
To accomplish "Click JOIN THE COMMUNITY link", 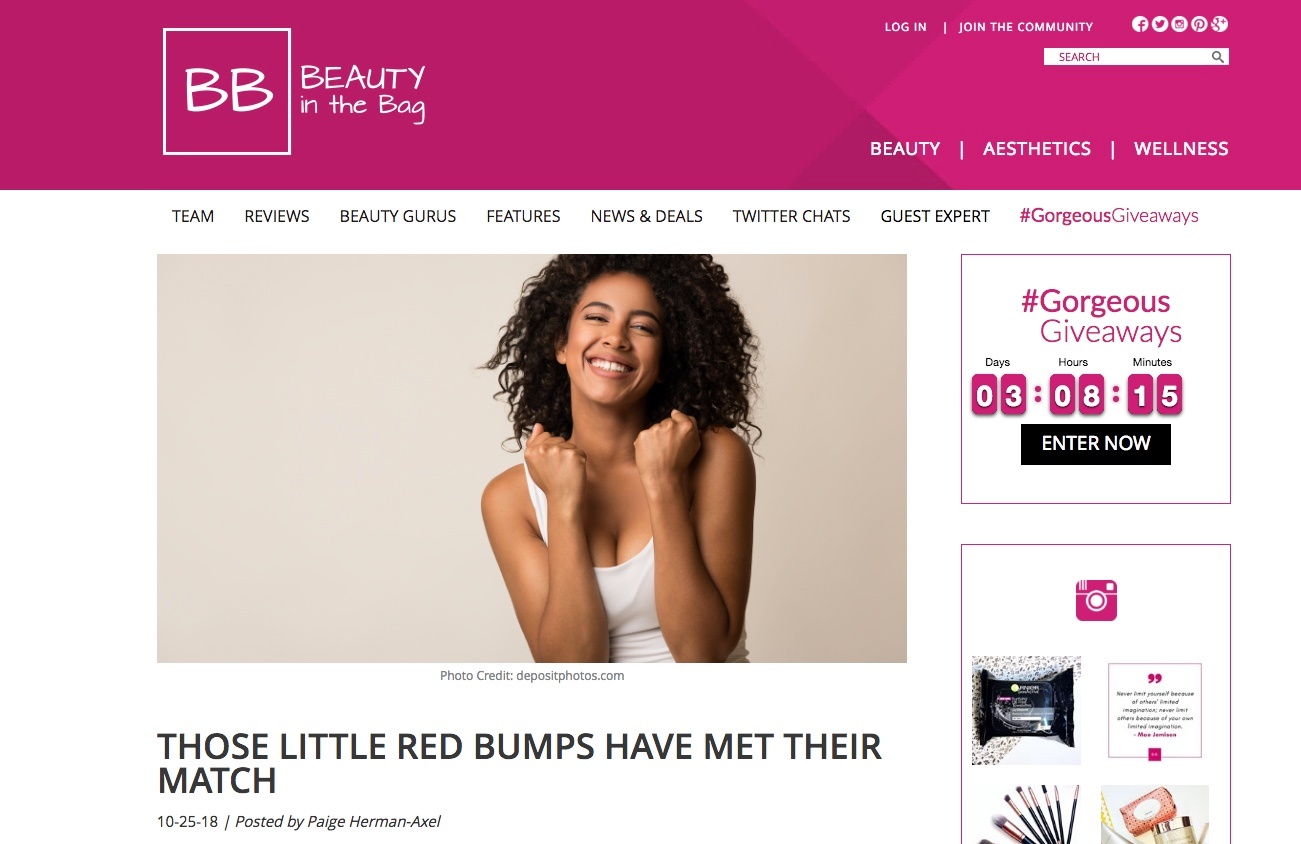I will [1026, 27].
